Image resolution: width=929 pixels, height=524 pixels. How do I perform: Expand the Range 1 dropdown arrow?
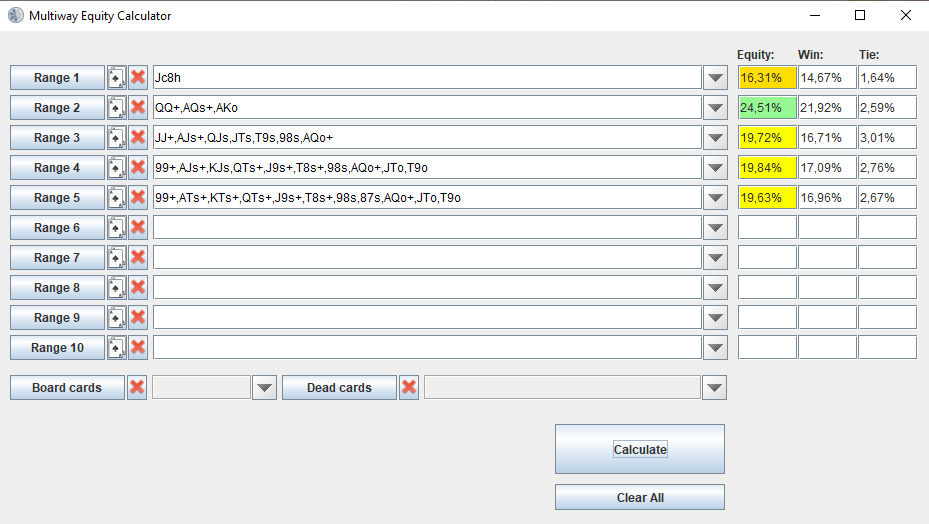(x=715, y=78)
